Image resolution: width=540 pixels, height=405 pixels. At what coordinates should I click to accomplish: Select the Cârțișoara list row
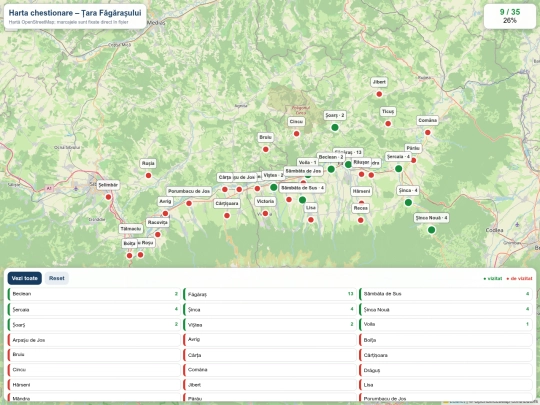coord(446,355)
